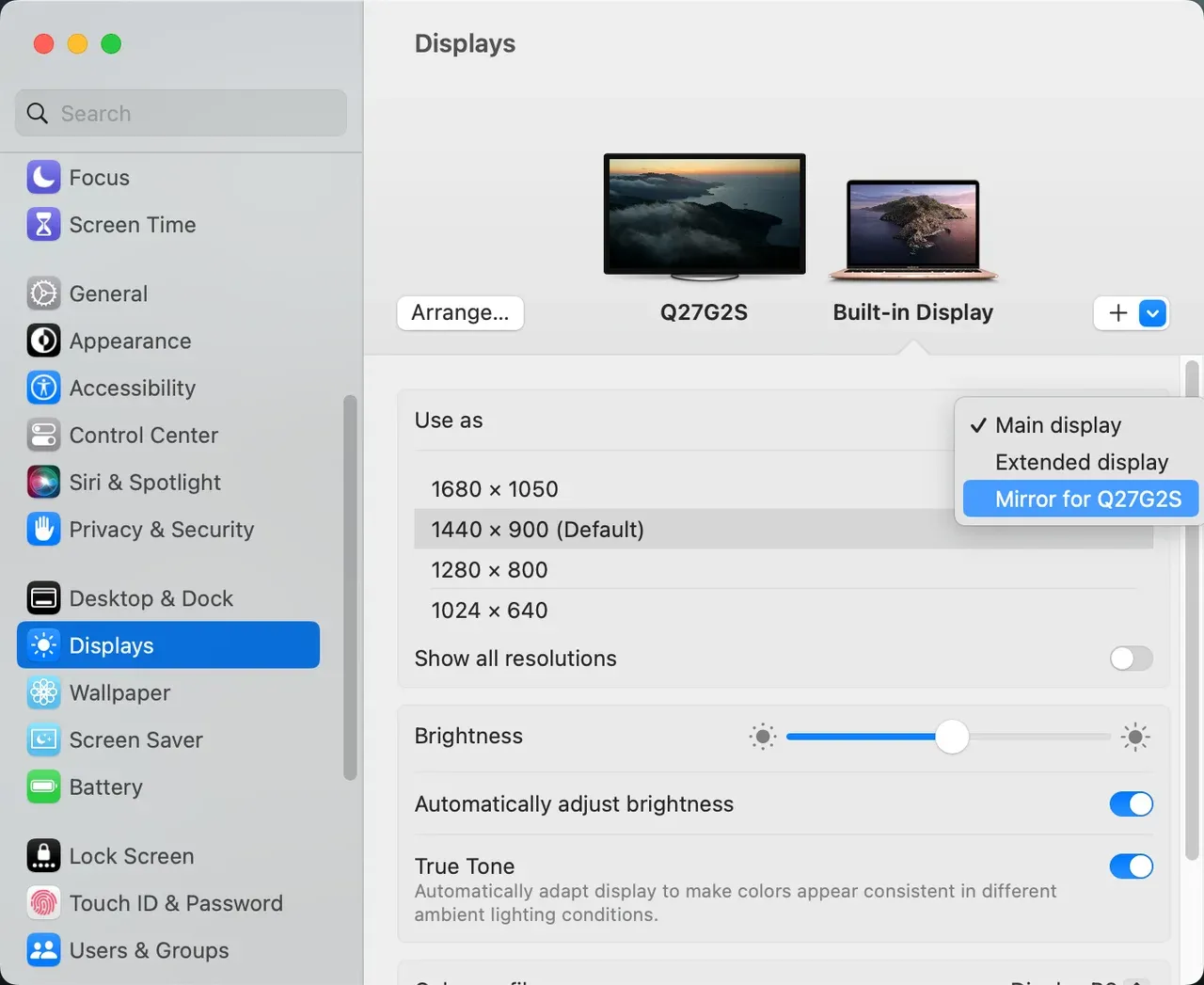Click the green full screen button
Image resolution: width=1204 pixels, height=985 pixels.
(x=111, y=43)
